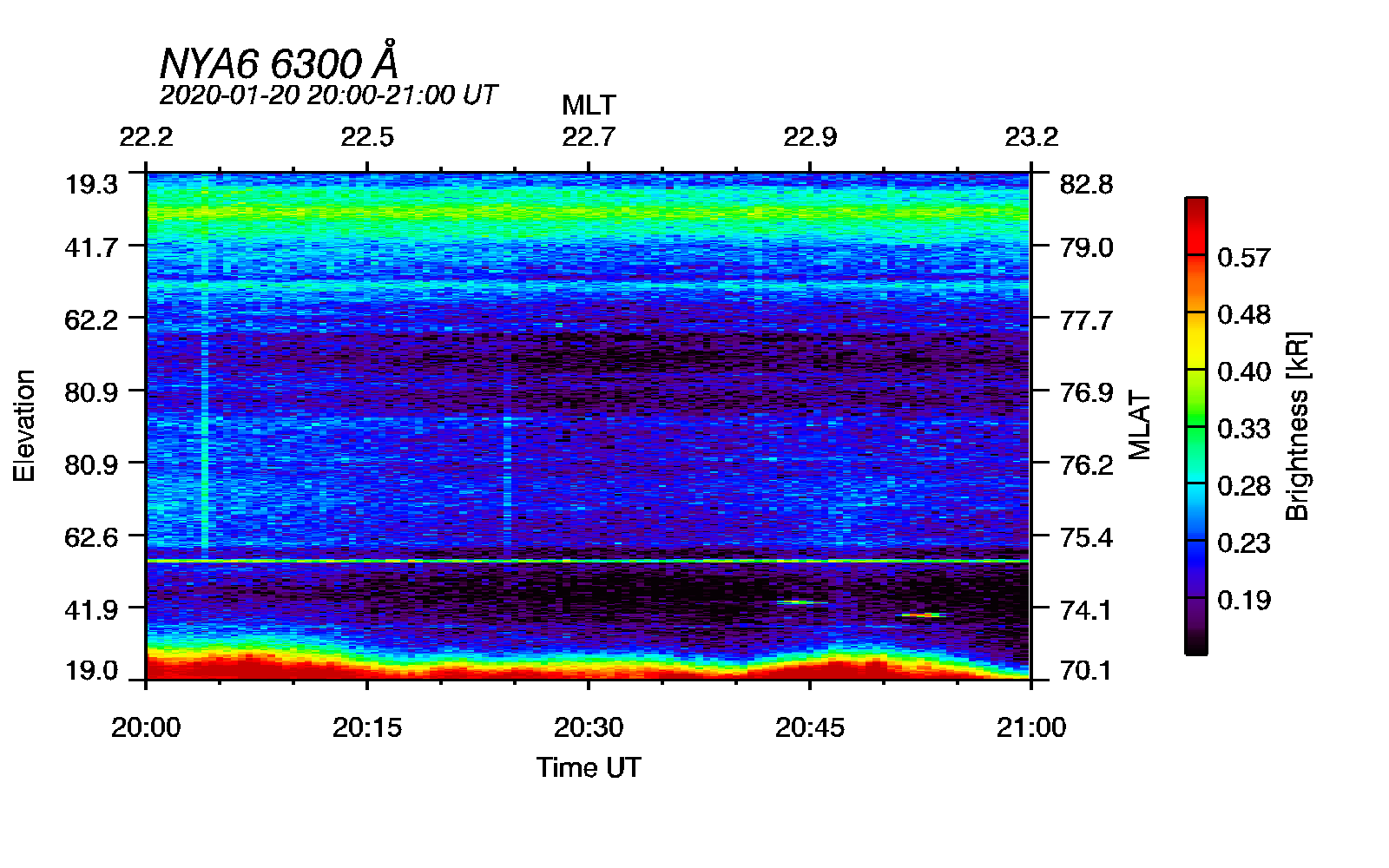
Task: Pick the MLT tick value 22.7
Action: tap(589, 137)
